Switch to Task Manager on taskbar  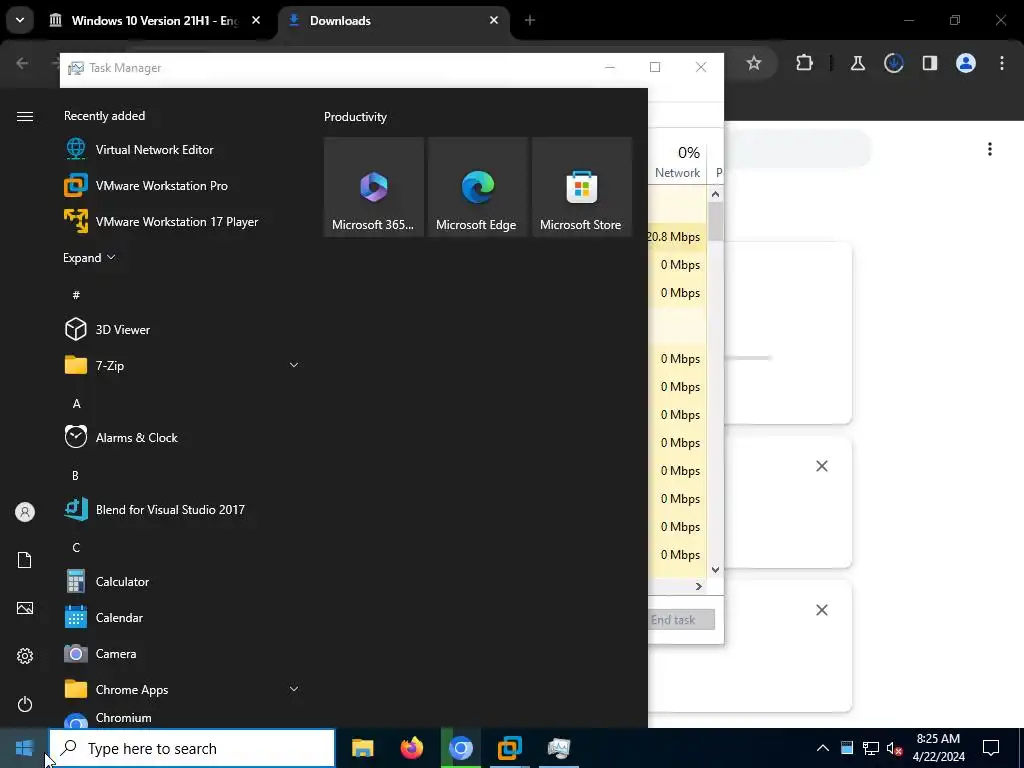[559, 748]
